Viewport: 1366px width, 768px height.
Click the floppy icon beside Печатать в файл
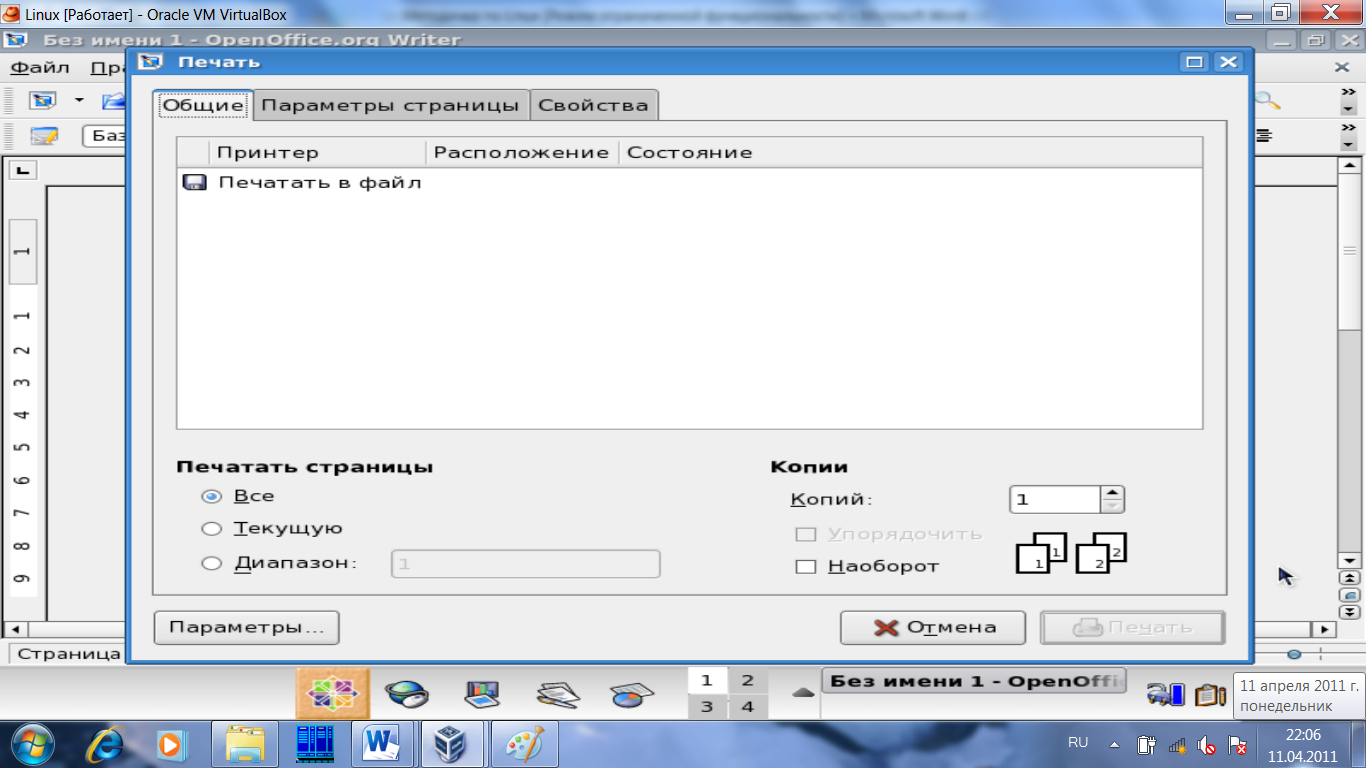194,182
